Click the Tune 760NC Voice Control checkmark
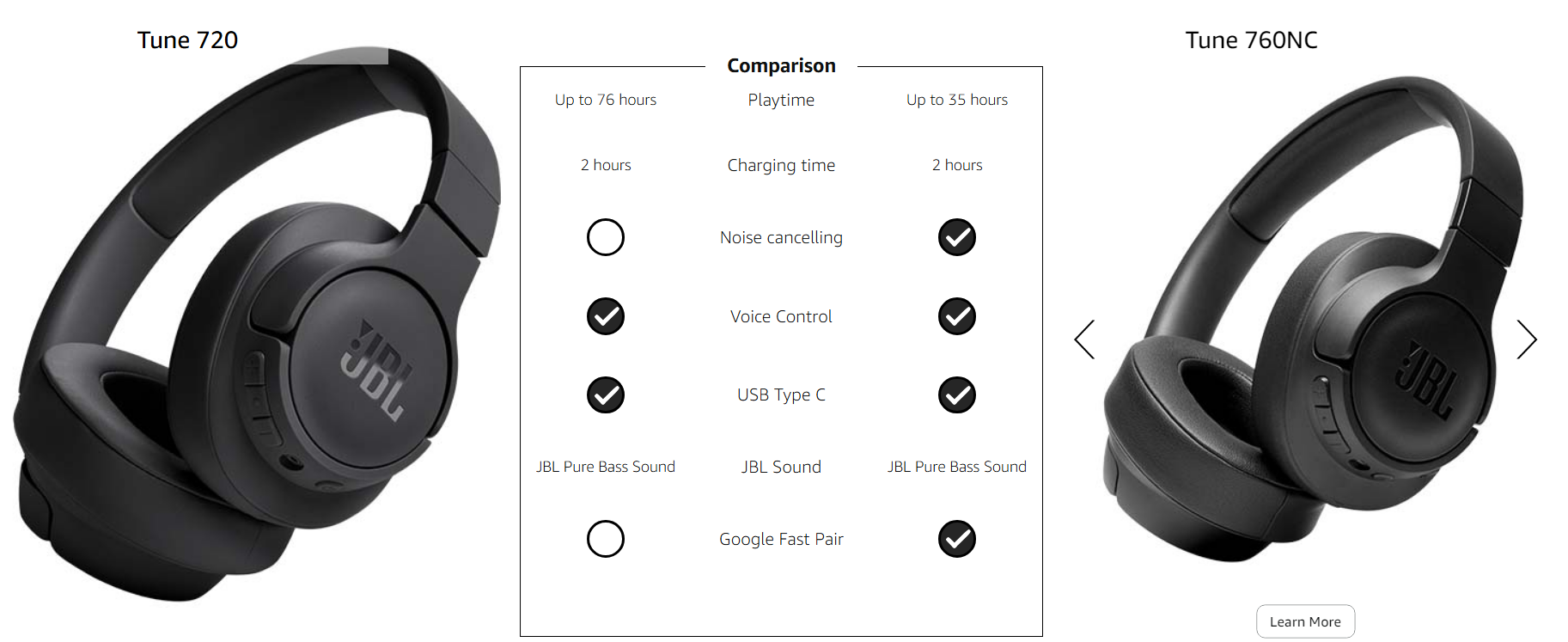This screenshot has height=642, width=1568. tap(957, 316)
